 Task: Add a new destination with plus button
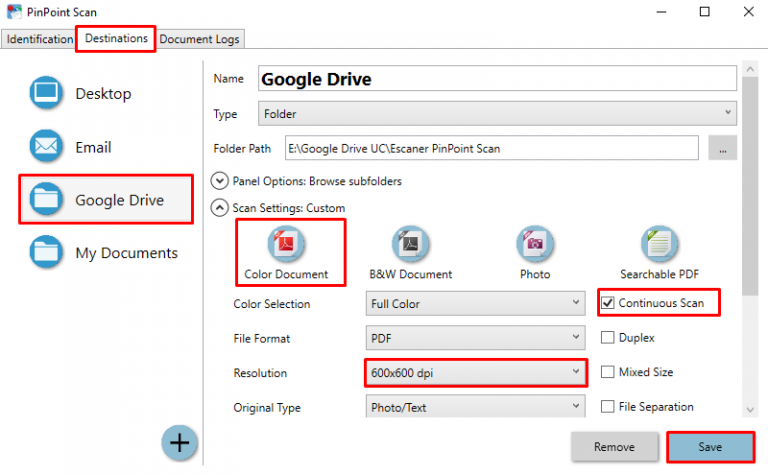pyautogui.click(x=180, y=443)
